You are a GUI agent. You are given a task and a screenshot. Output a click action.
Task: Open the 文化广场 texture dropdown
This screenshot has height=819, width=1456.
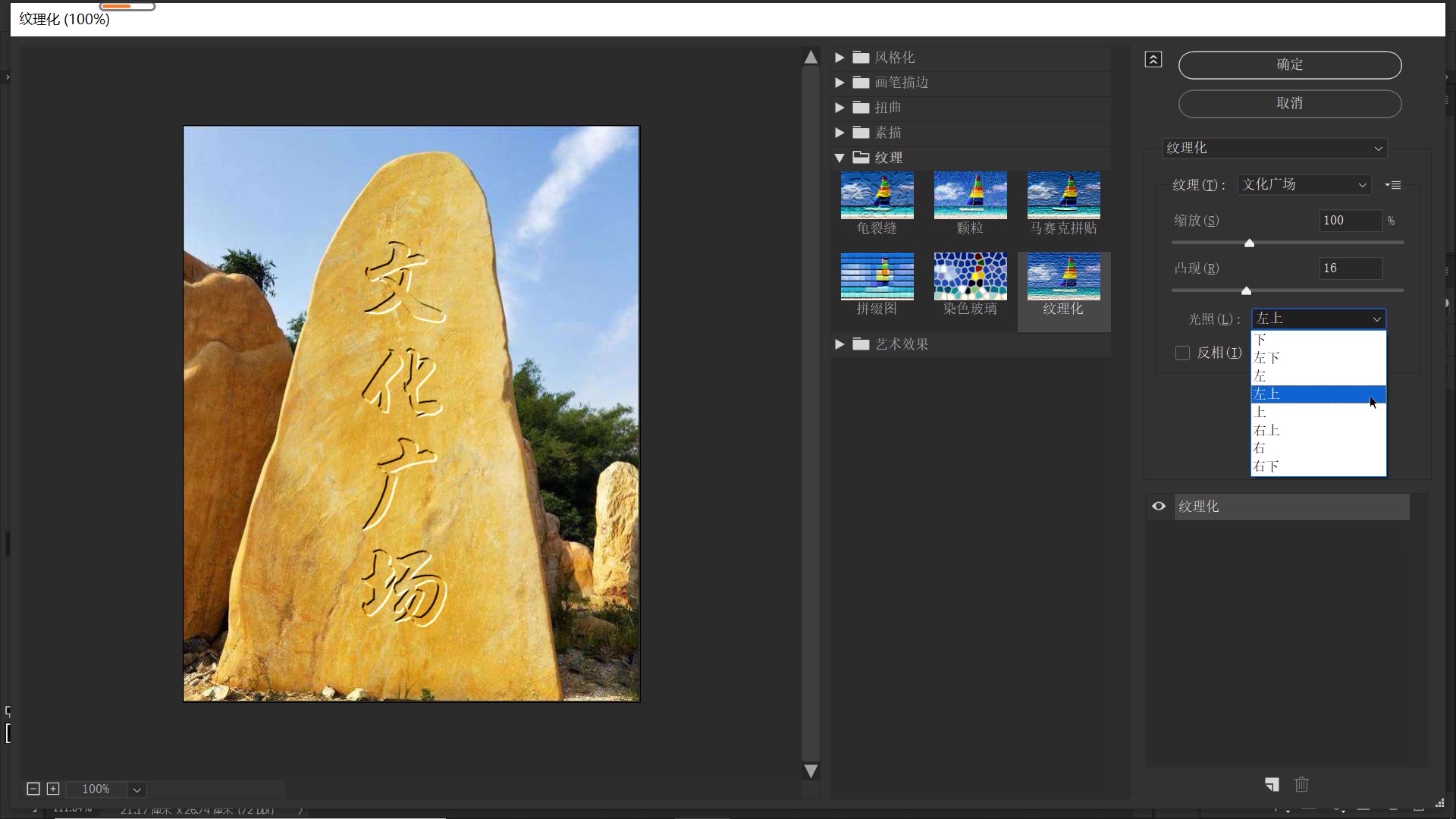(1304, 184)
